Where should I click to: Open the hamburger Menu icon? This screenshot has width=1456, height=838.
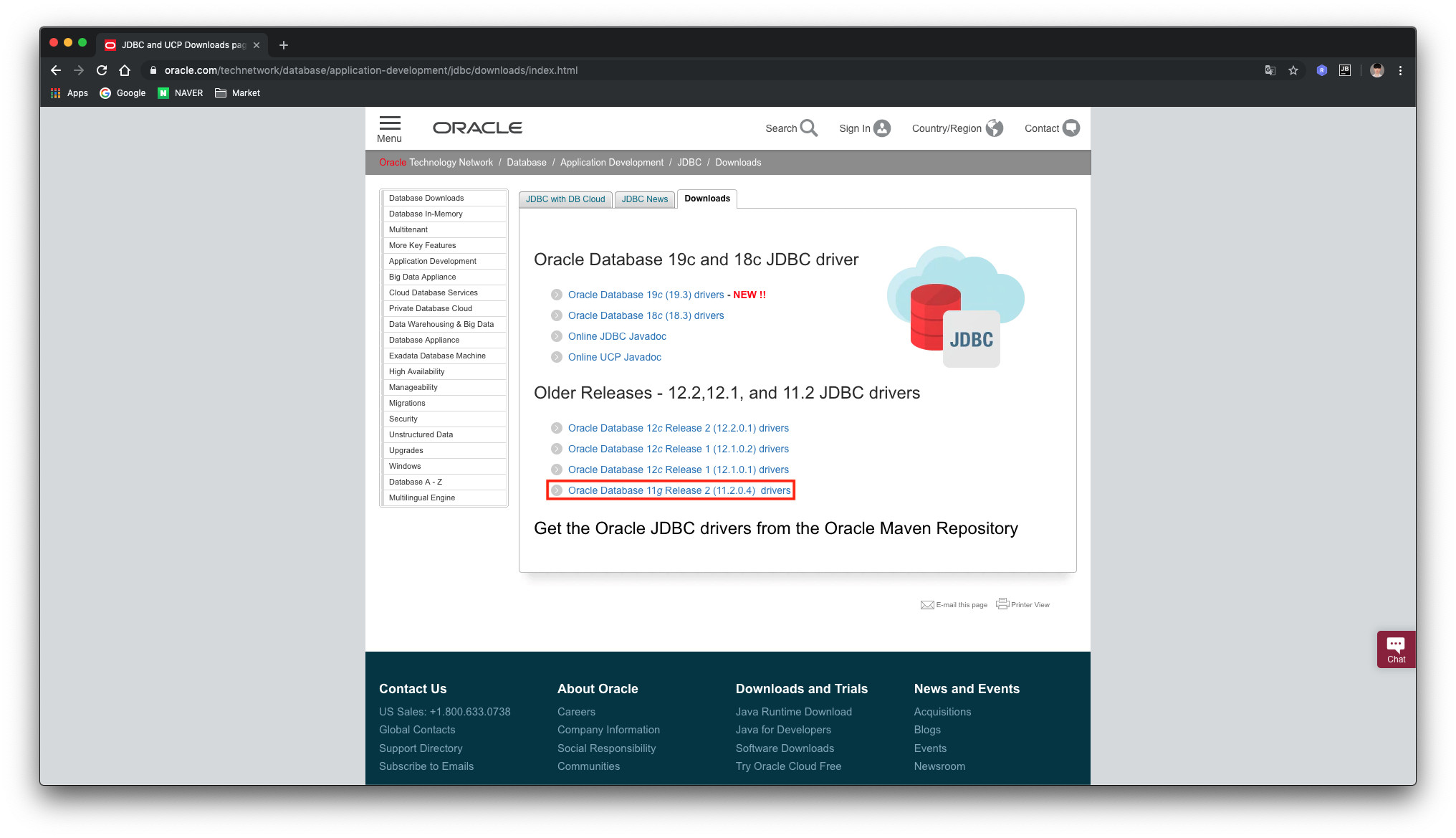coord(390,123)
